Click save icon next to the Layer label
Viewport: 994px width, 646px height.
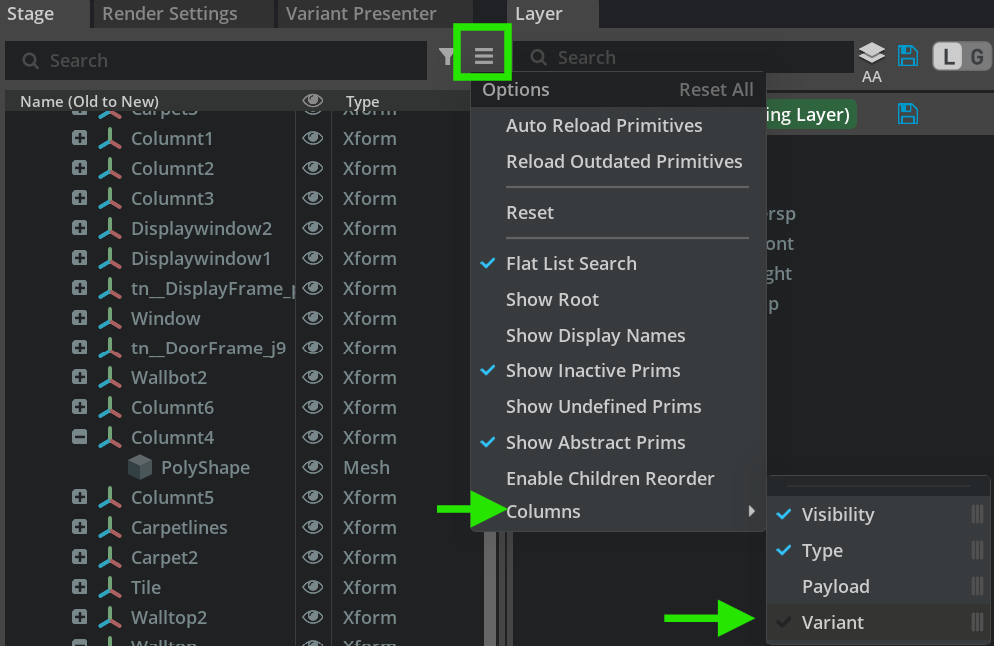907,114
